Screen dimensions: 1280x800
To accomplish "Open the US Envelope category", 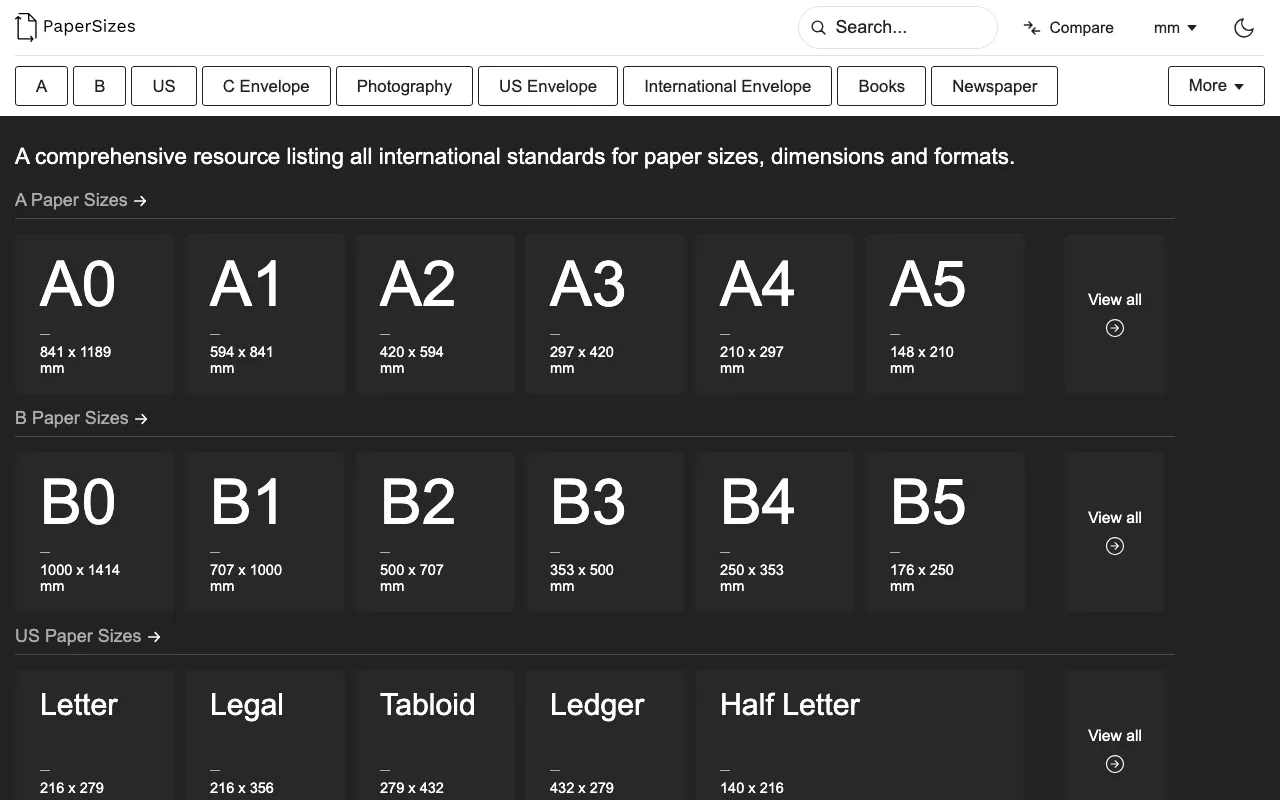I will 548,86.
